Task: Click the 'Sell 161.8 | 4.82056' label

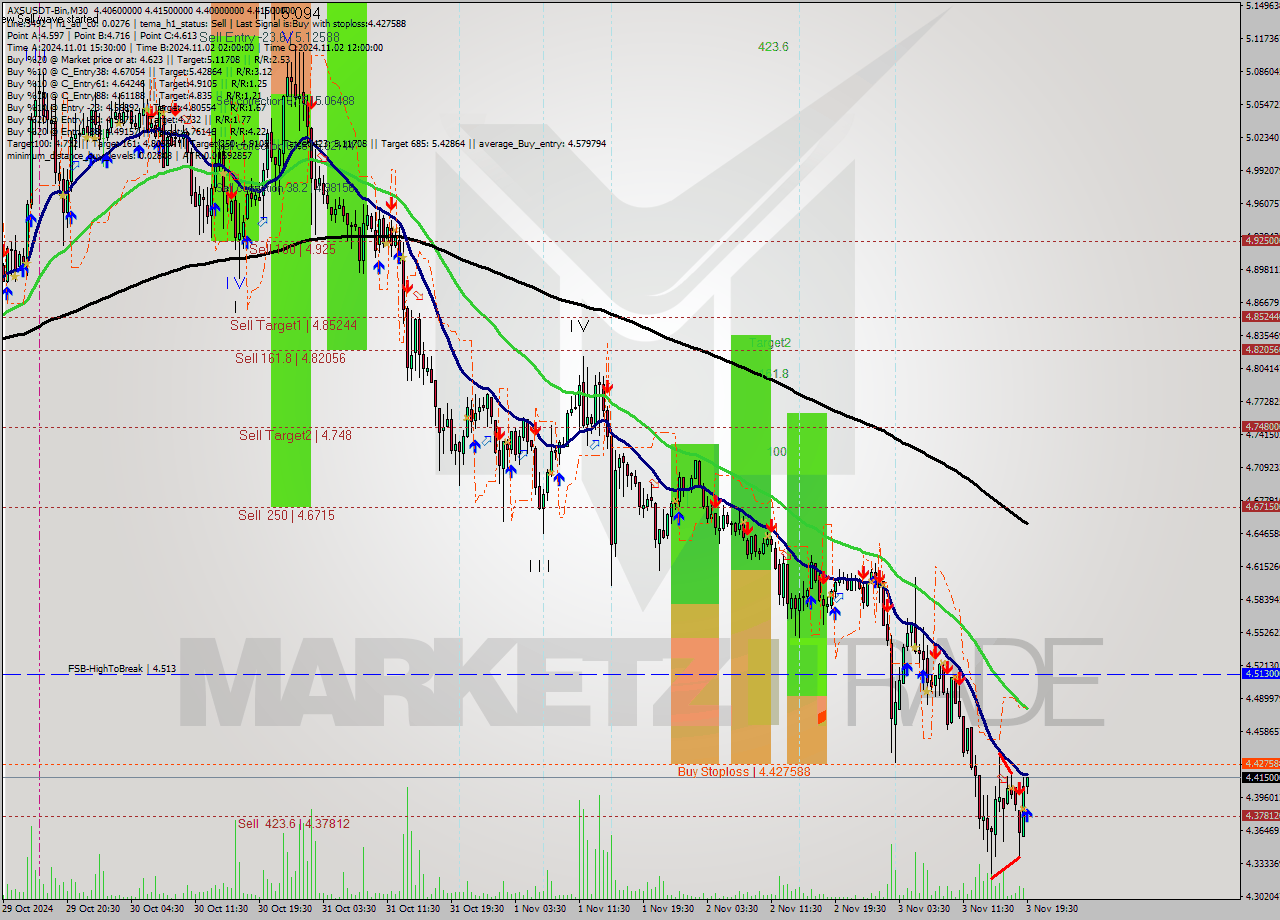Action: pos(291,357)
